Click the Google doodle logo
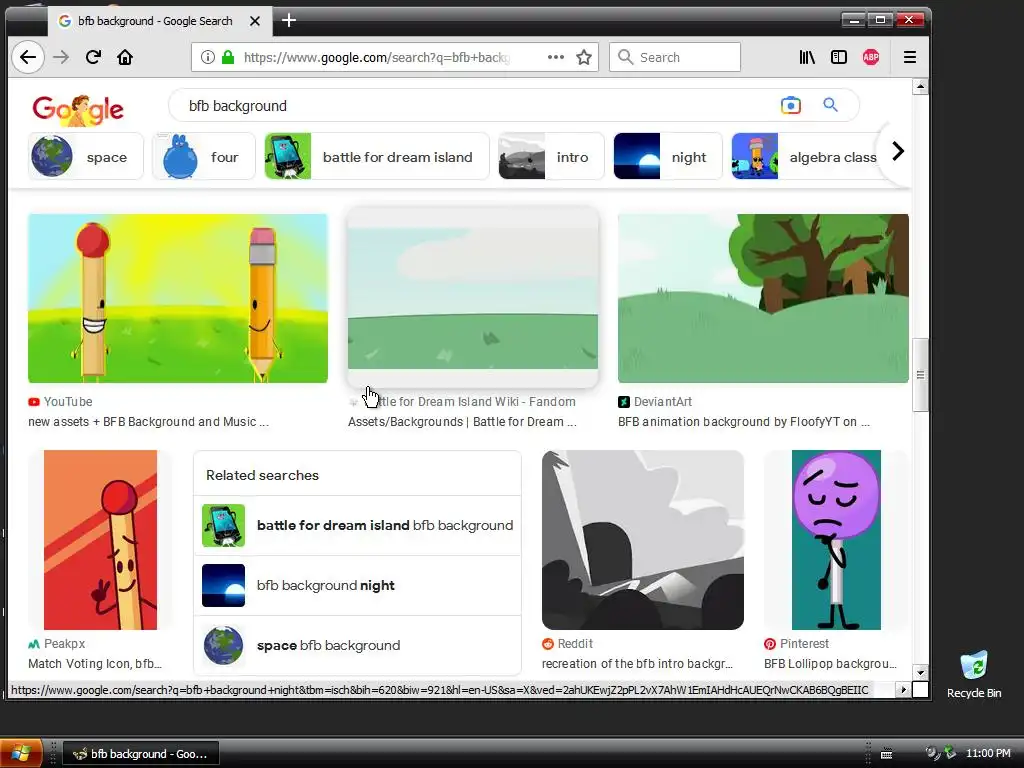Image resolution: width=1024 pixels, height=768 pixels. 78,109
